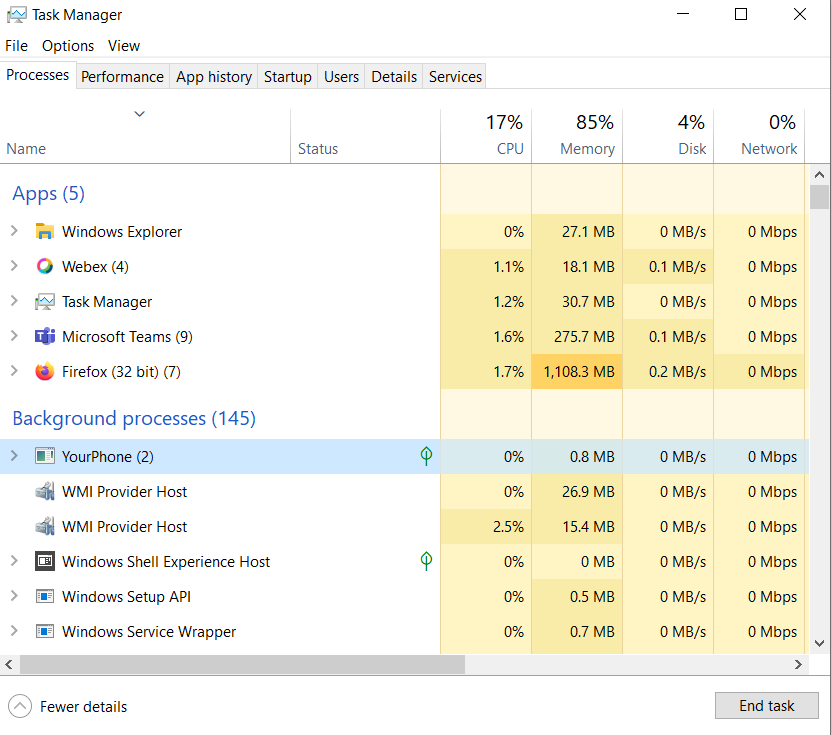Viewport: 832px width, 735px height.
Task: Click the Windows Explorer folder icon
Action: click(44, 232)
